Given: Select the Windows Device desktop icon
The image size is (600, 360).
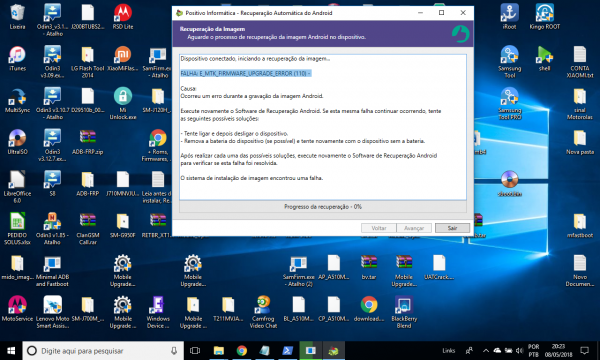Looking at the screenshot, I should [x=158, y=312].
